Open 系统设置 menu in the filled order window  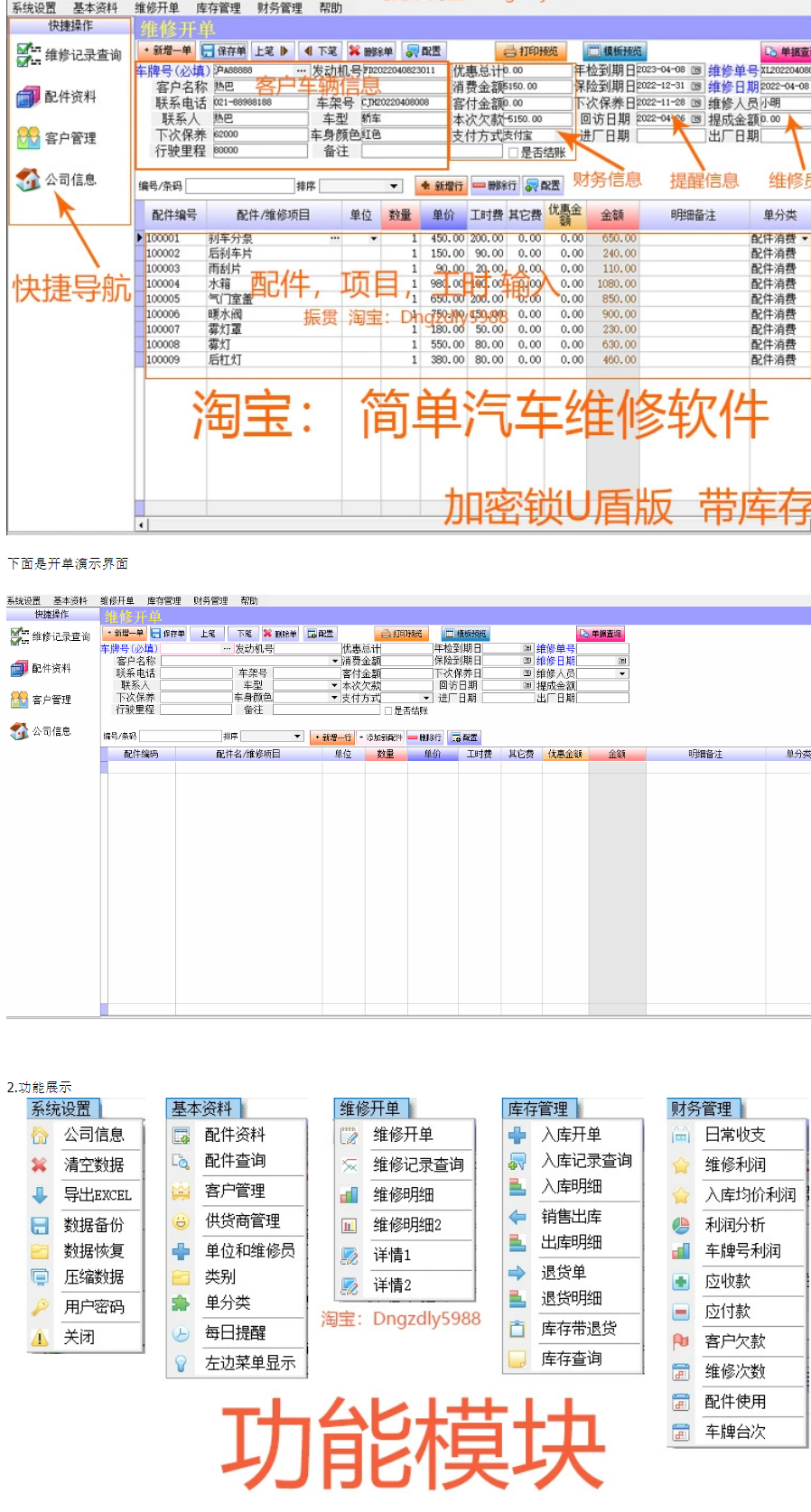pos(33,7)
